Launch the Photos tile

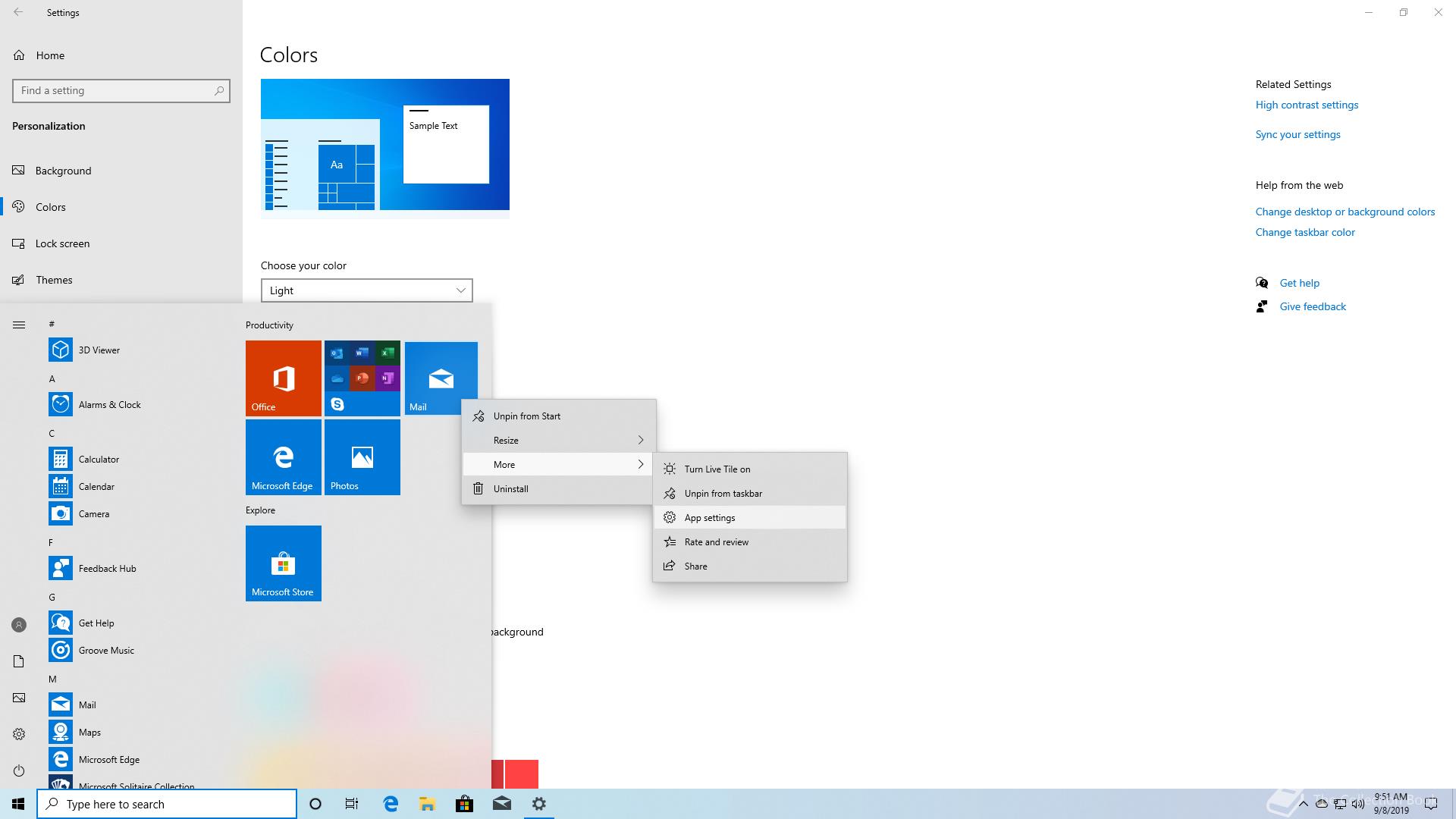362,457
